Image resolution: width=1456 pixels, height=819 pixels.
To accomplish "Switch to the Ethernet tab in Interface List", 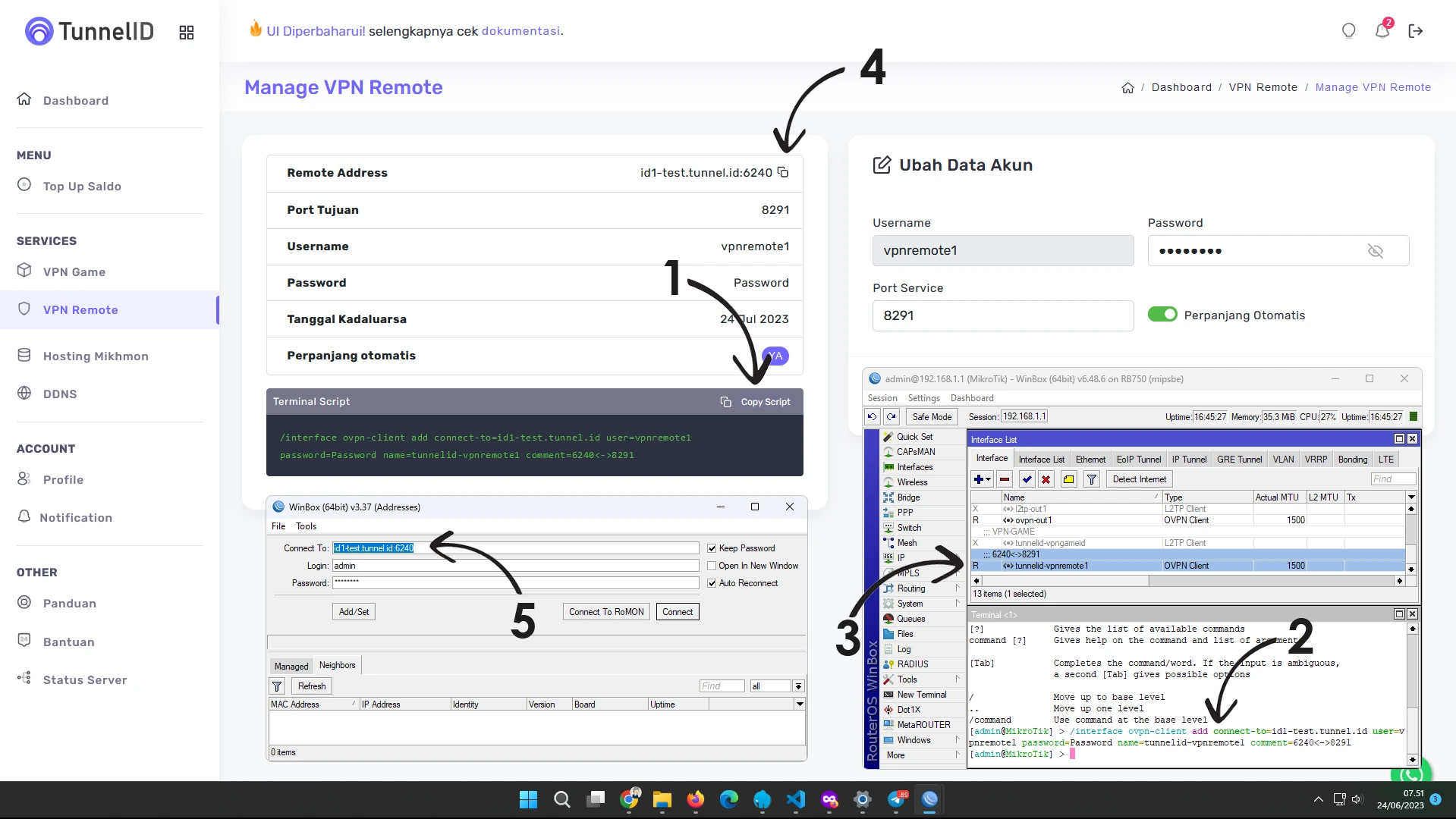I will [1090, 460].
